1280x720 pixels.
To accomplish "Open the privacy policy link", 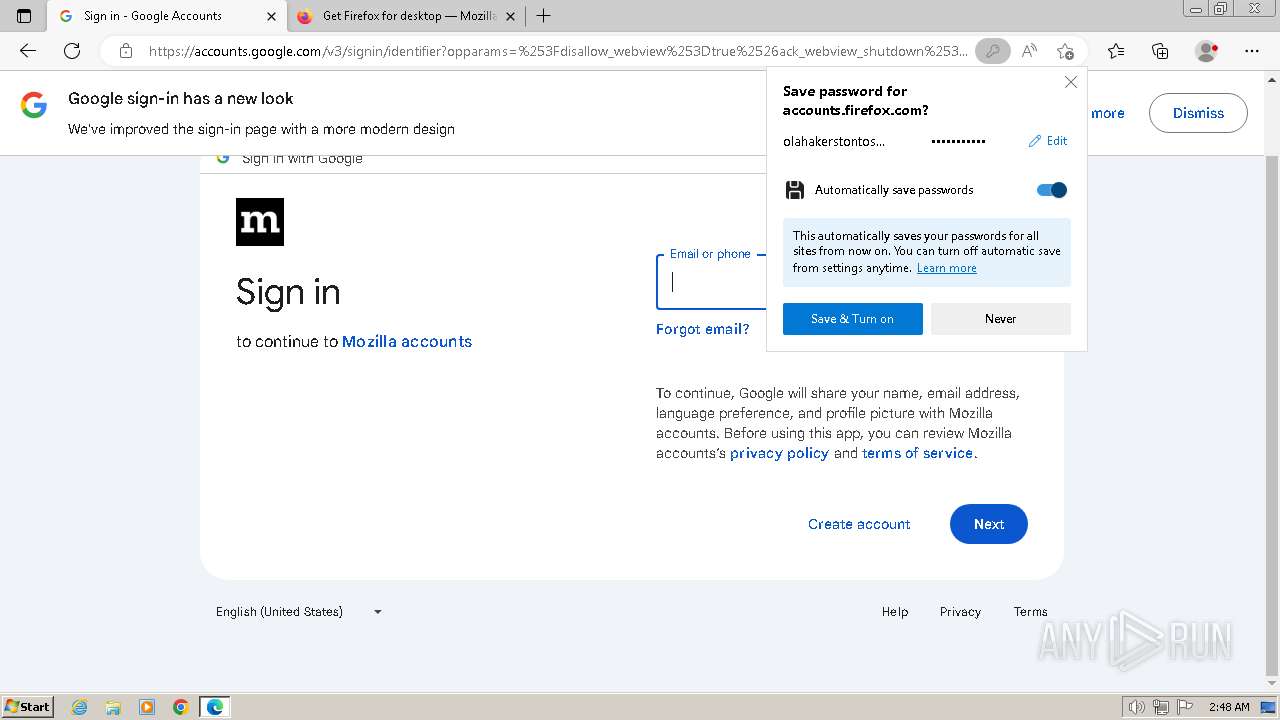I will point(779,453).
